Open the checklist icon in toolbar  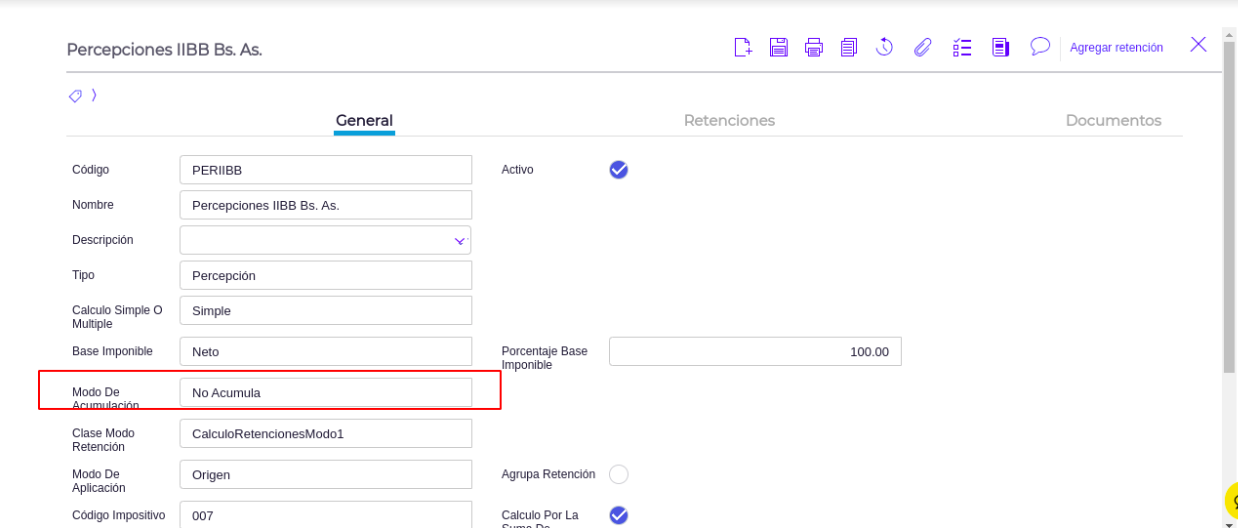click(962, 47)
